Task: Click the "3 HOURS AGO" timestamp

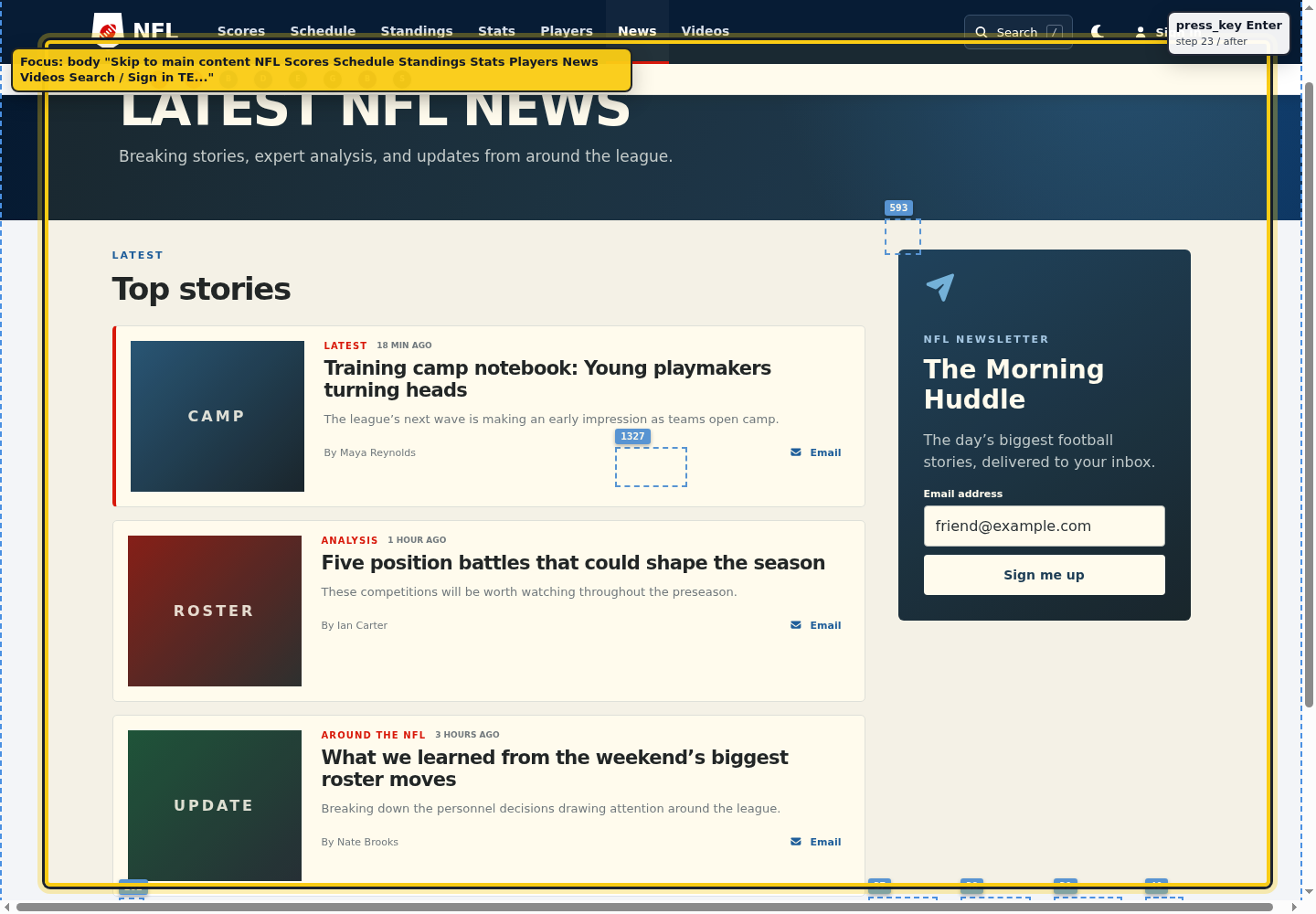Action: [x=467, y=735]
